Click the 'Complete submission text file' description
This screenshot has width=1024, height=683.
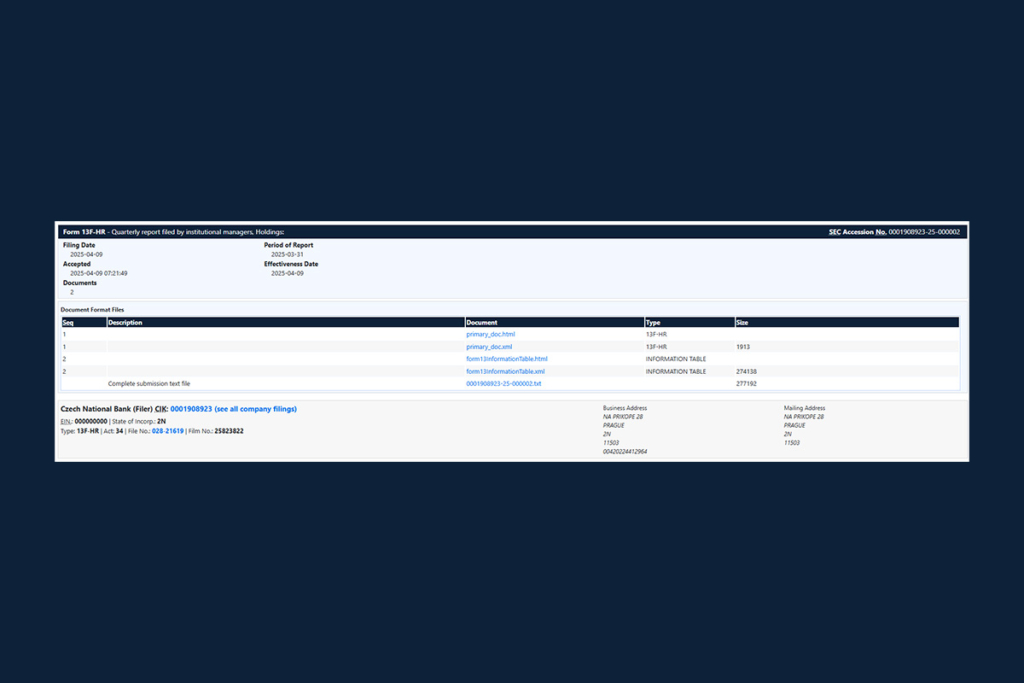pyautogui.click(x=149, y=383)
